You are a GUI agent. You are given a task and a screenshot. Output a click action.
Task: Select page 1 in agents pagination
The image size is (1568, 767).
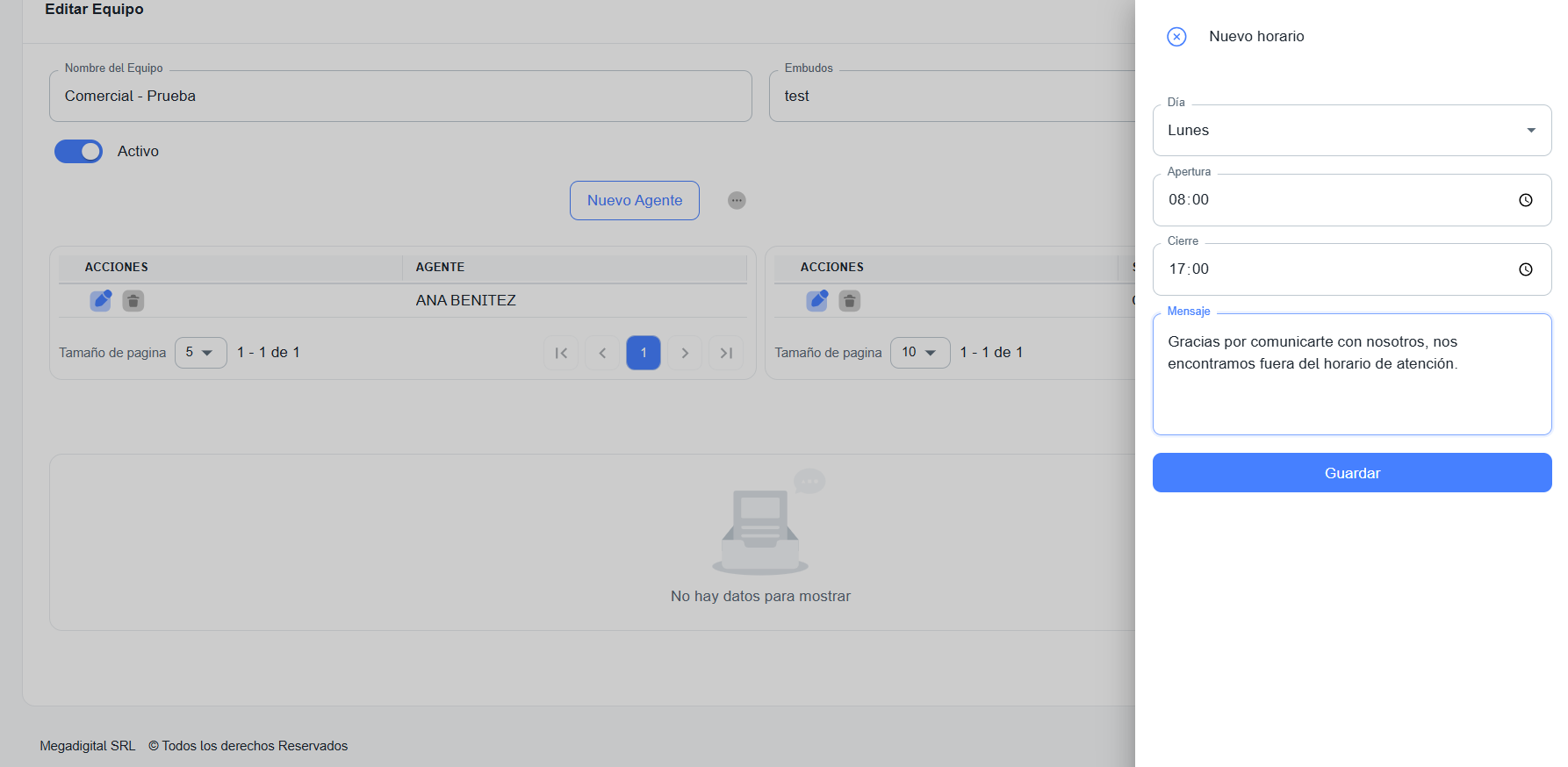tap(644, 353)
